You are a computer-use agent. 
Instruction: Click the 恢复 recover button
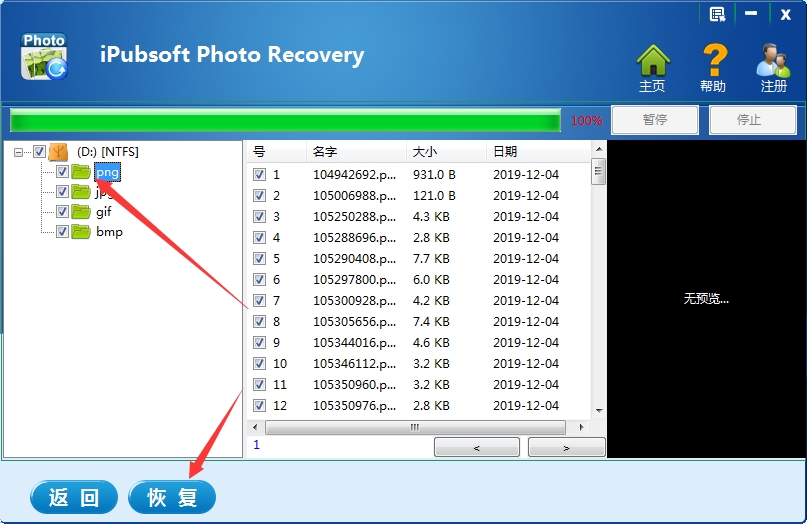point(172,497)
